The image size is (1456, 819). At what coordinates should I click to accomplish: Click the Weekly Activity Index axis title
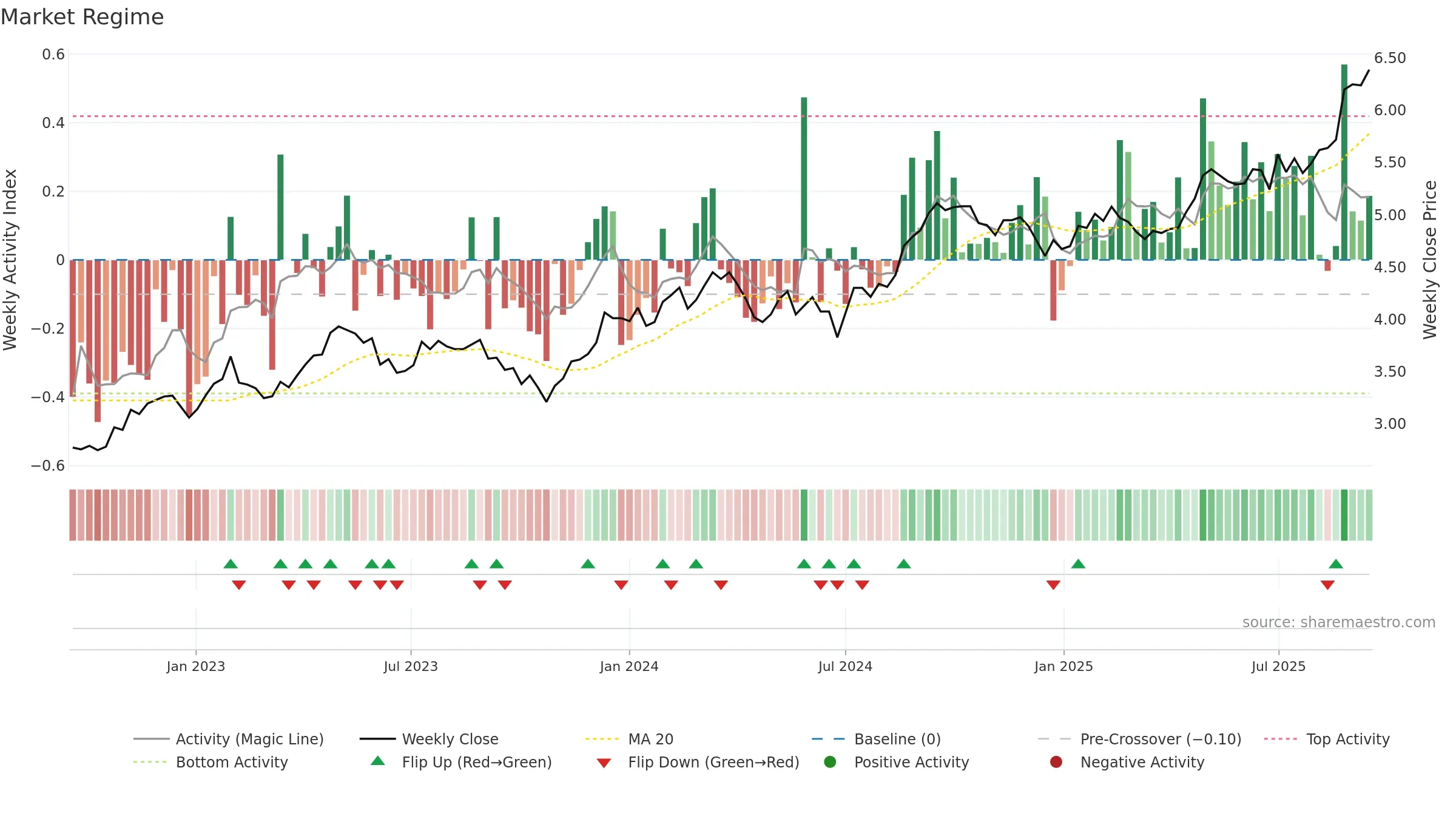(10, 260)
